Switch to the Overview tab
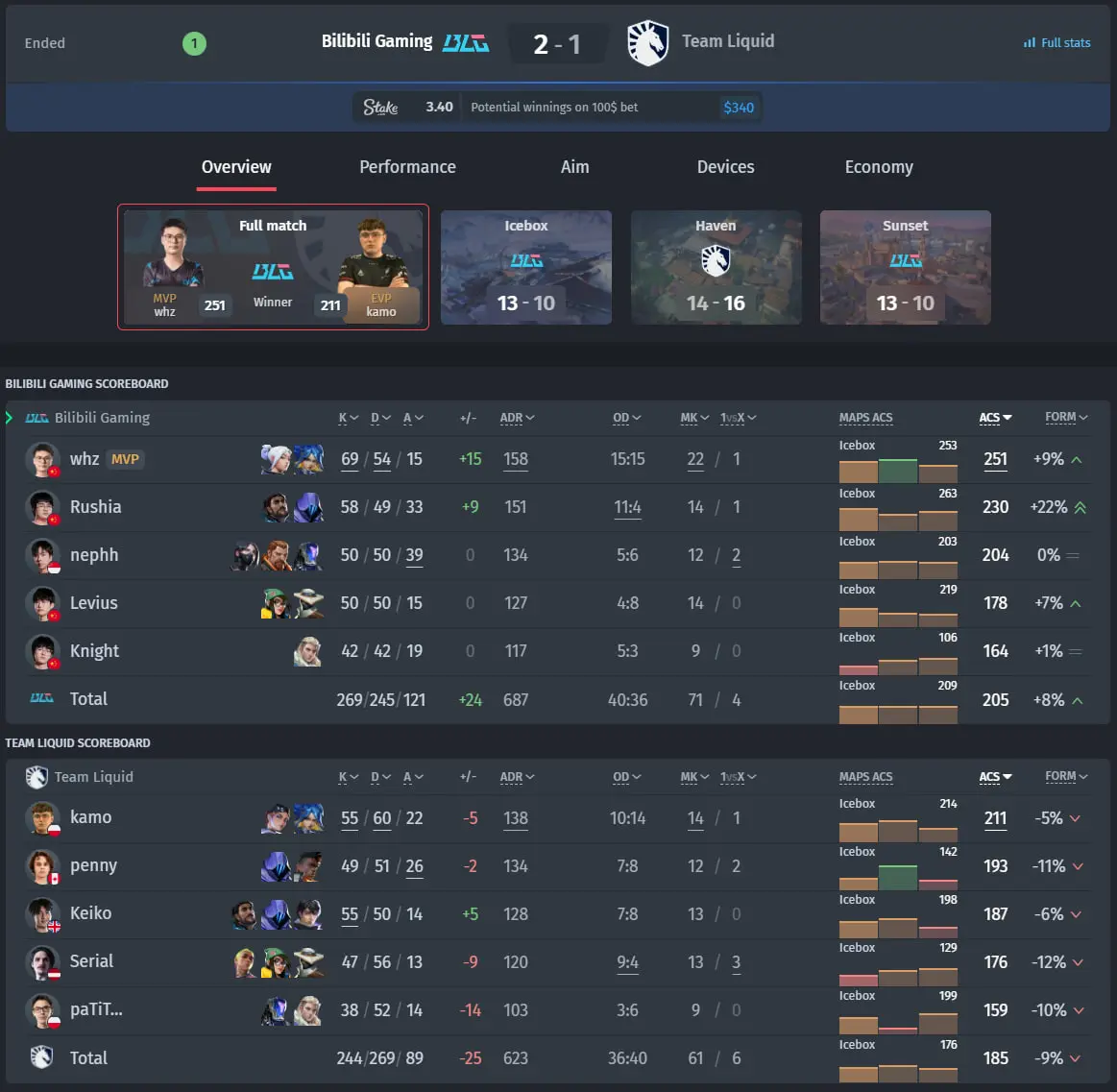 point(236,167)
